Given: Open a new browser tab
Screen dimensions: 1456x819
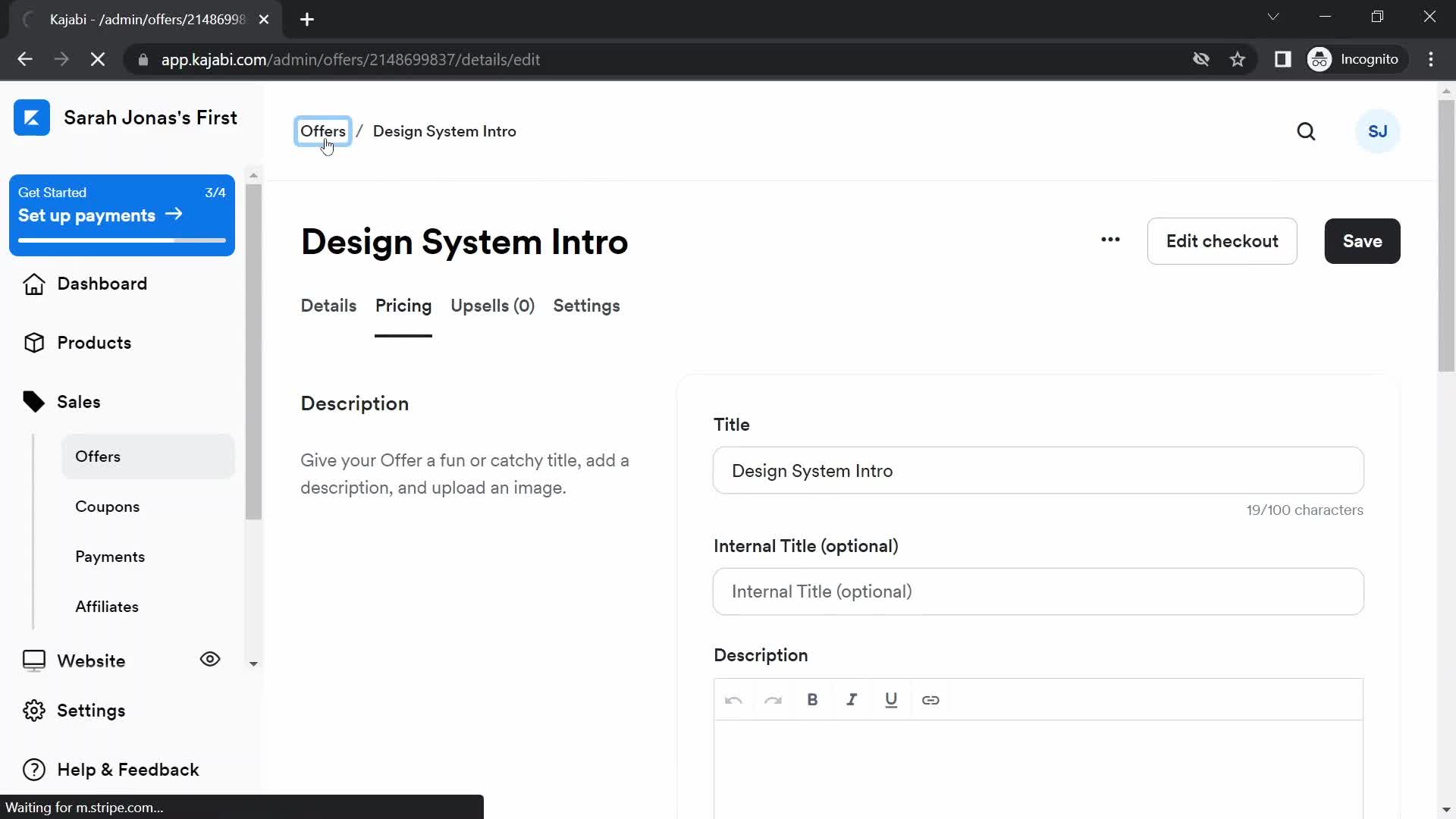Looking at the screenshot, I should (x=307, y=20).
